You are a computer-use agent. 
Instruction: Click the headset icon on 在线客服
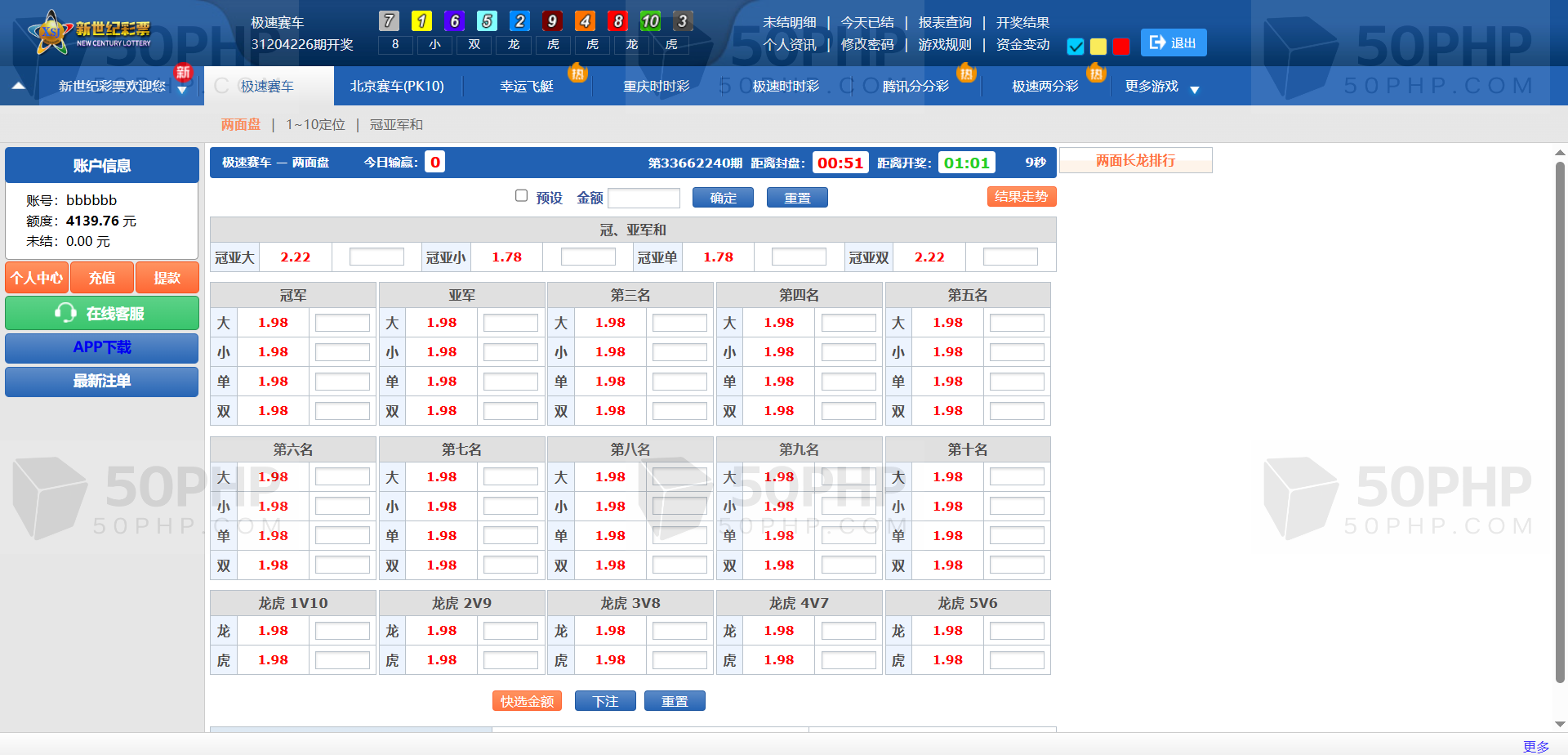coord(65,313)
